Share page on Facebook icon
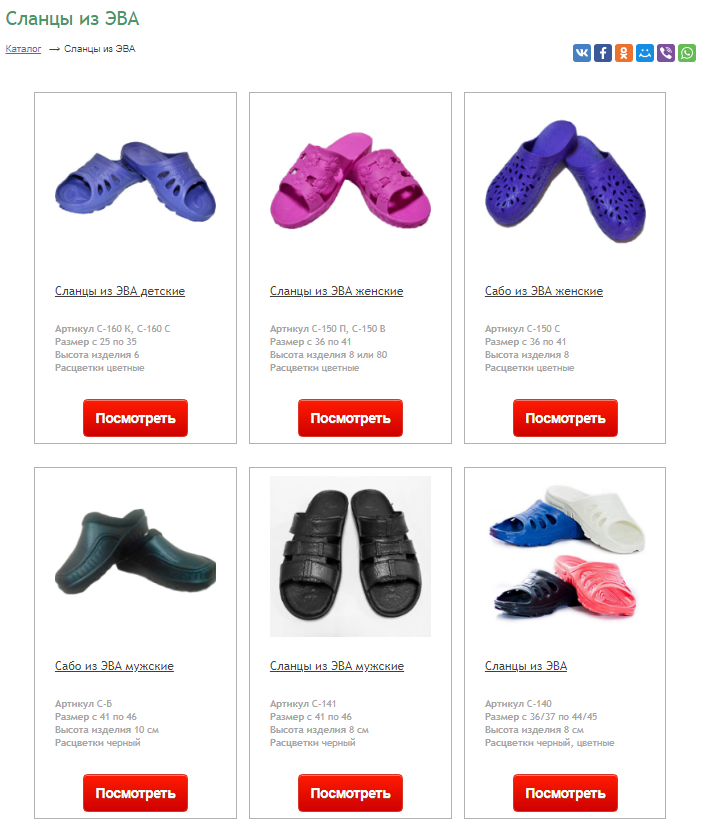 tap(603, 53)
